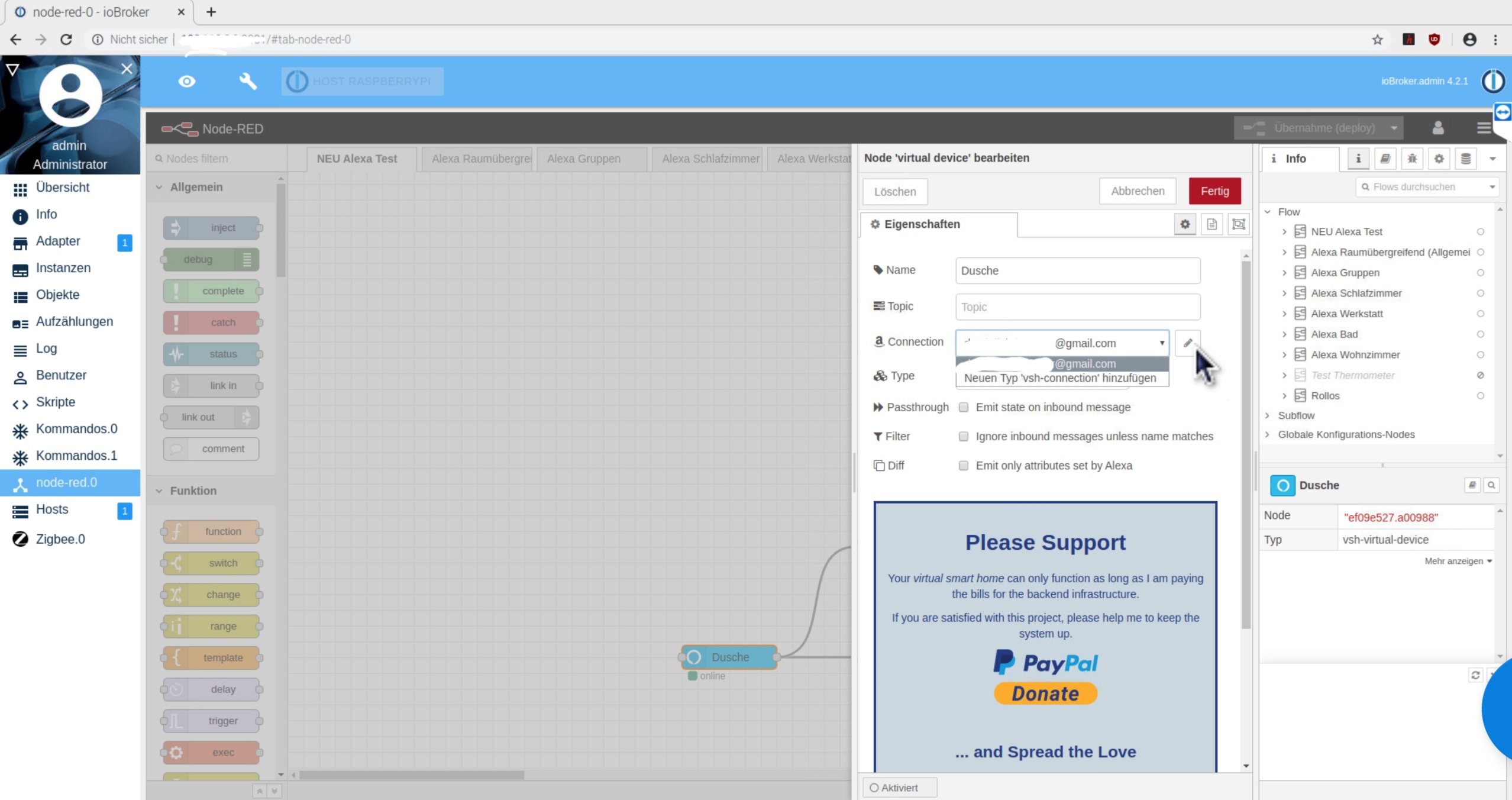1512x800 pixels.
Task: Open Objekte in the left menu
Action: pyautogui.click(x=57, y=295)
